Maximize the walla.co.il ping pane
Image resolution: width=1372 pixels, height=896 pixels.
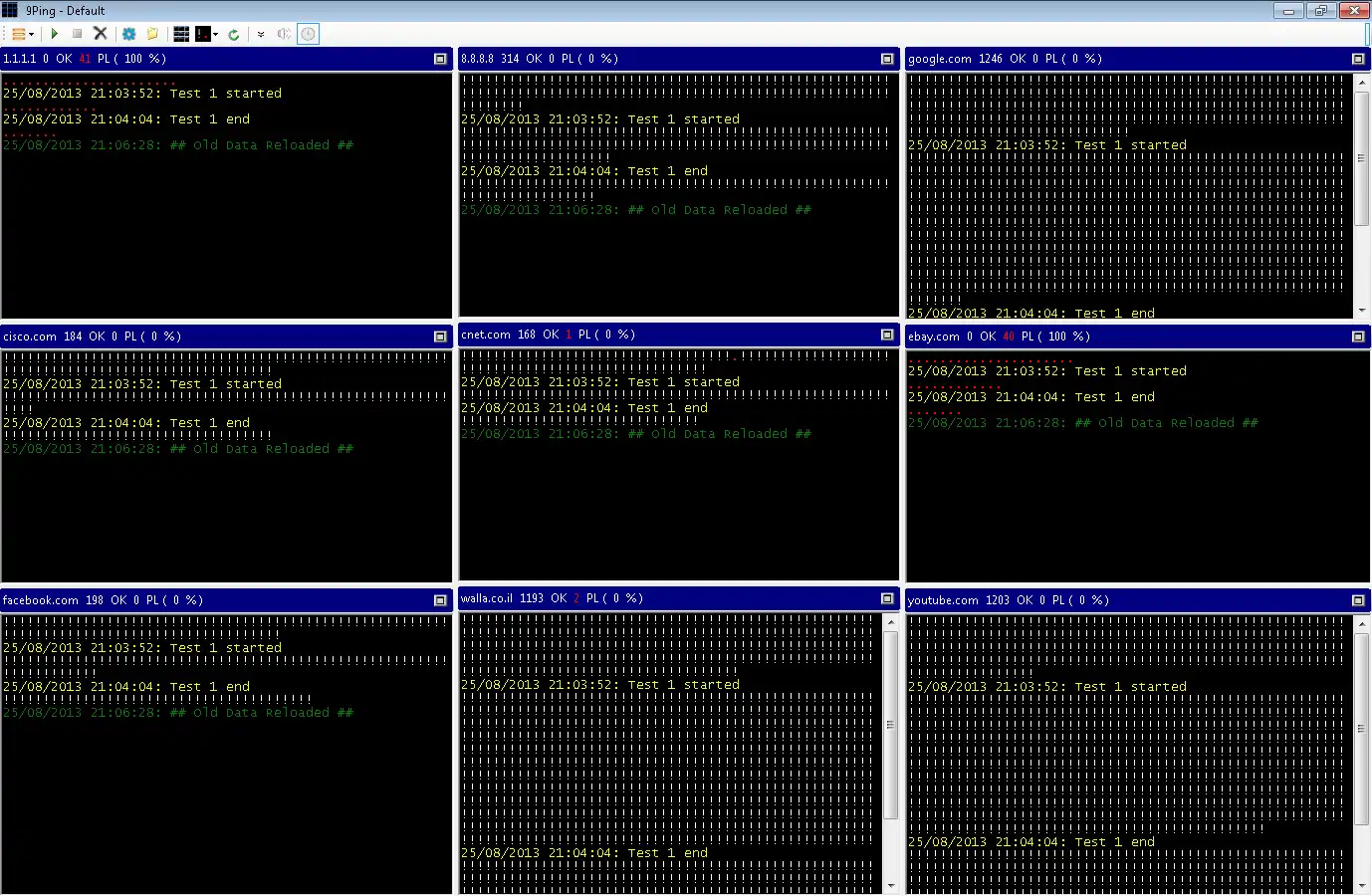coord(887,598)
